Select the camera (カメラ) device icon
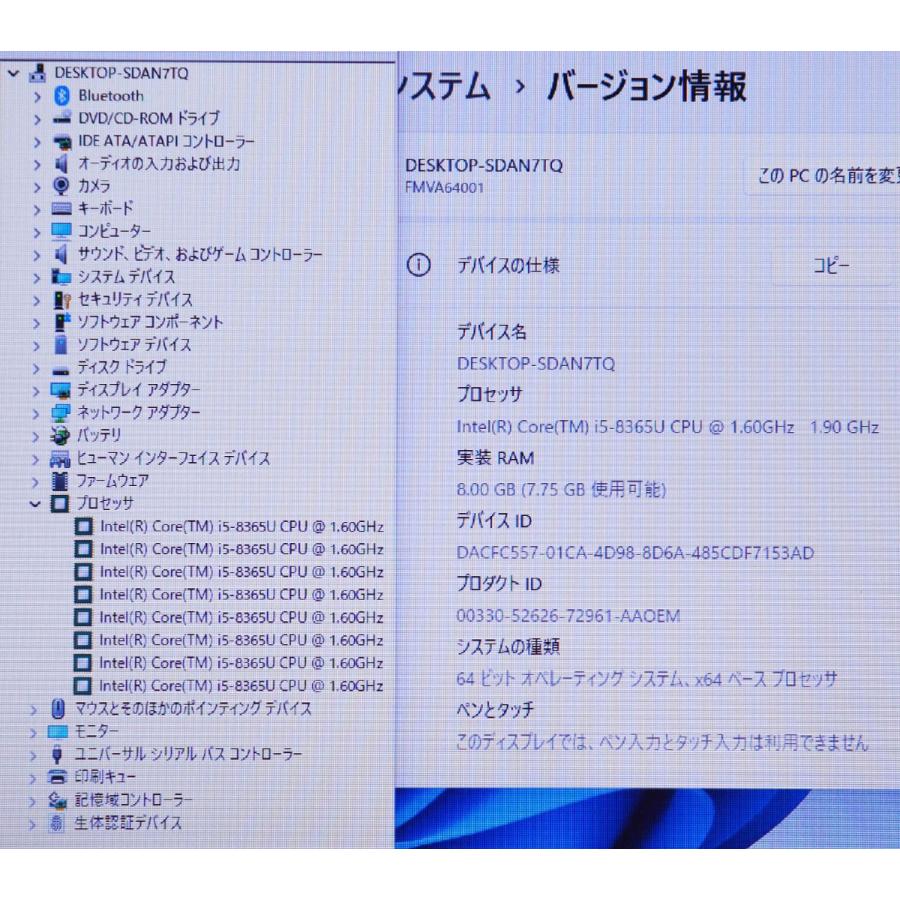900x900 pixels. pyautogui.click(x=61, y=186)
